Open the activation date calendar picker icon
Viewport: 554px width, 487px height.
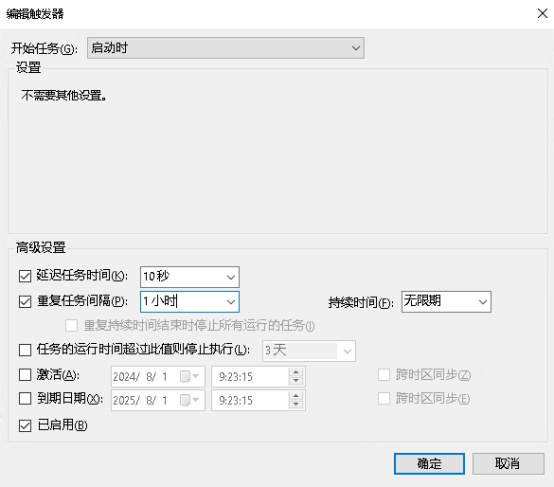(x=189, y=376)
